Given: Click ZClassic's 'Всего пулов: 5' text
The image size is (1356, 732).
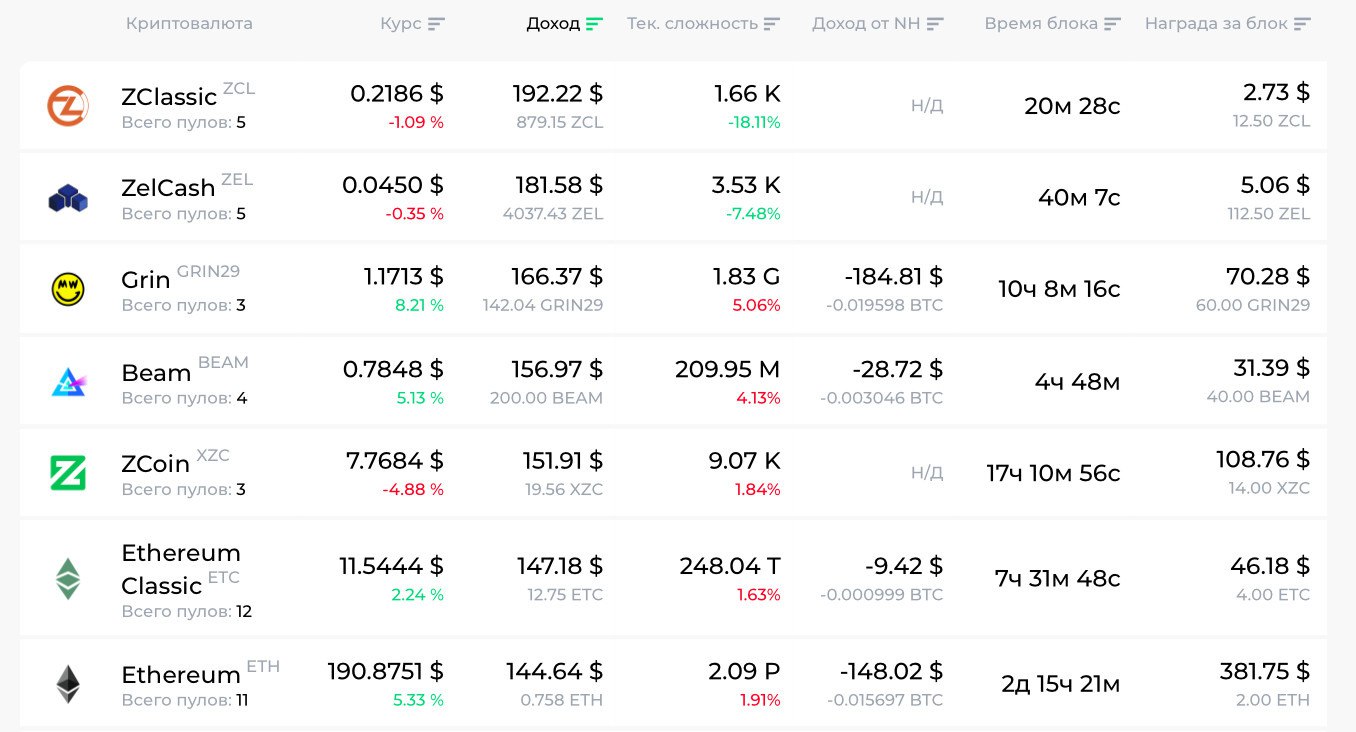Looking at the screenshot, I should (183, 123).
